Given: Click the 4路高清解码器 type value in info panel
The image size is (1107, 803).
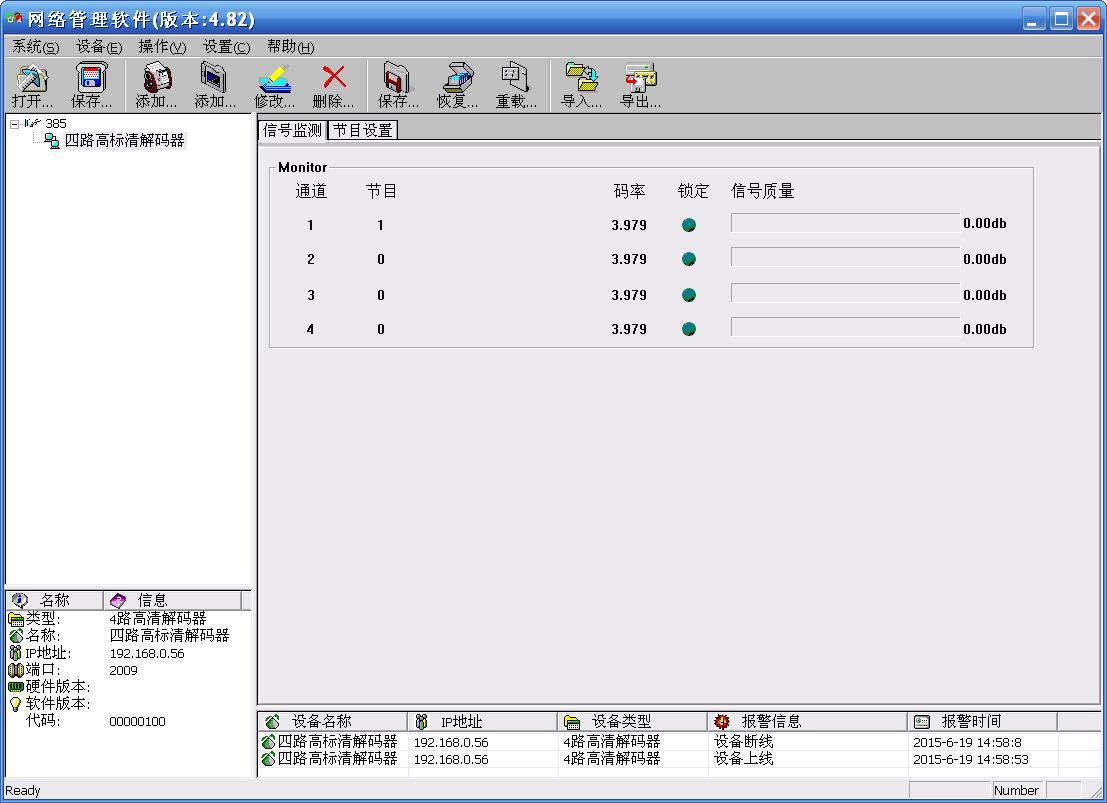Looking at the screenshot, I should (158, 619).
